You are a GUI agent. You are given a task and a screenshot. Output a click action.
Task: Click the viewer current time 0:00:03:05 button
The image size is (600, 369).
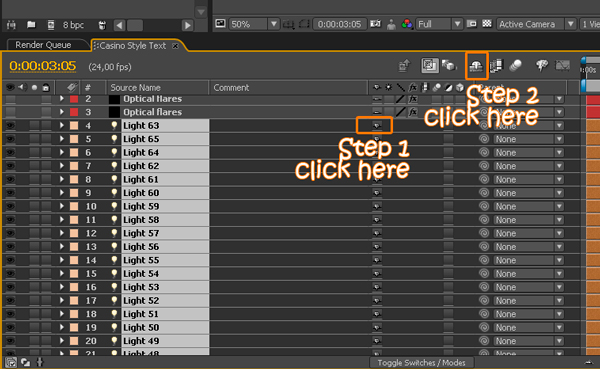point(339,24)
